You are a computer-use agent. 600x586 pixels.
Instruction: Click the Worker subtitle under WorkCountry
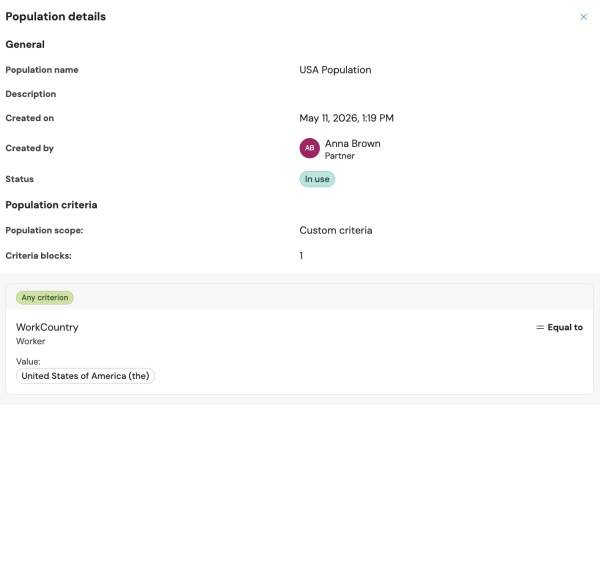coord(31,341)
